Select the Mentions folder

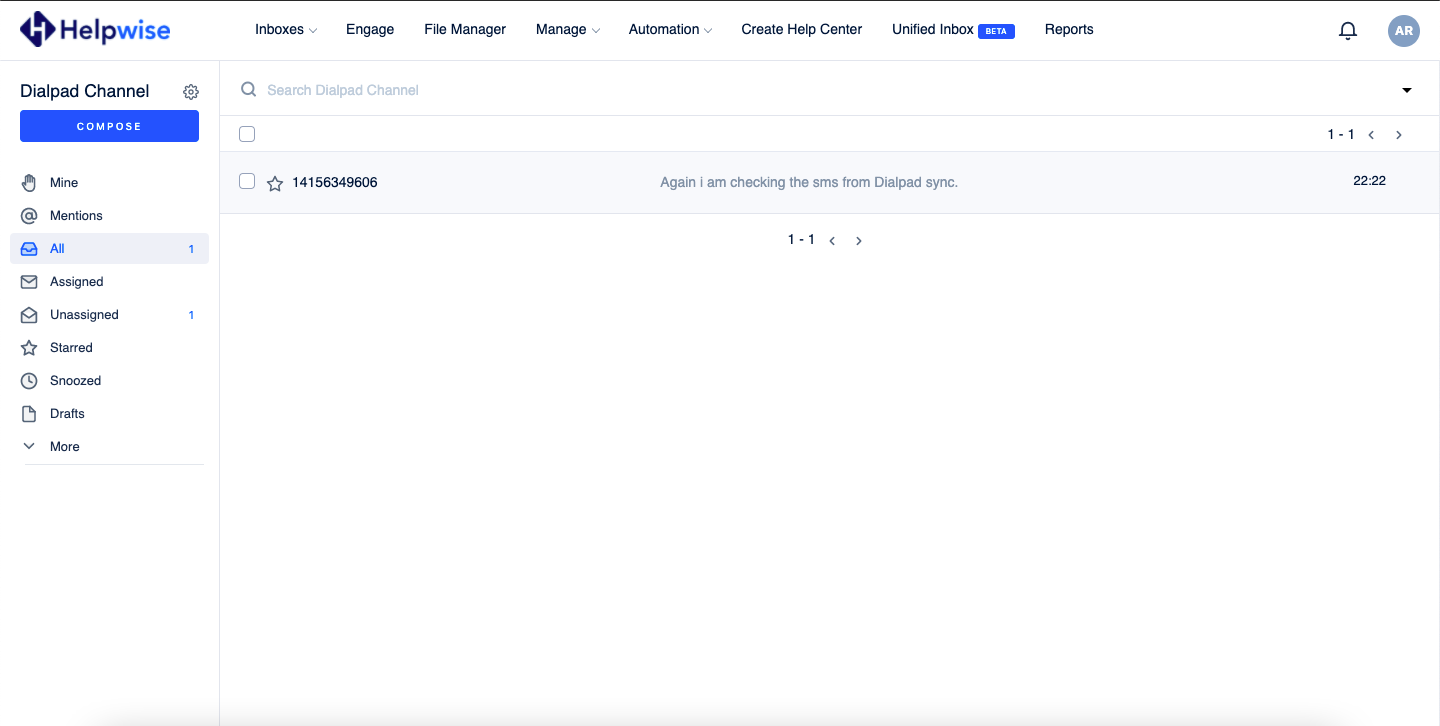tap(109, 216)
